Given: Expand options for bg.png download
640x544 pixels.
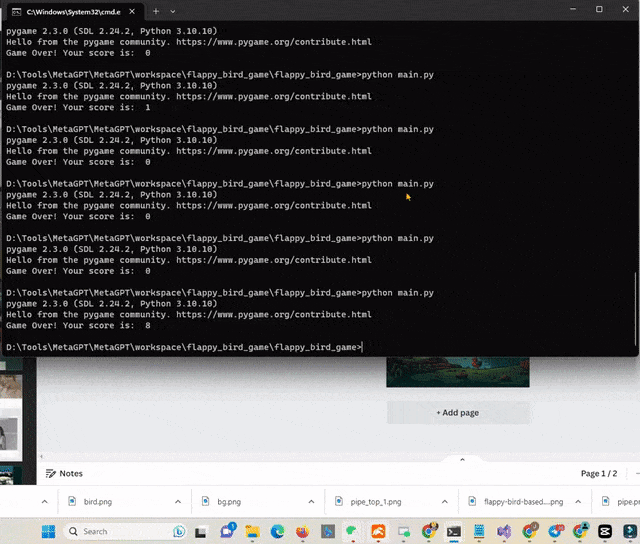Looking at the screenshot, I should [x=311, y=502].
